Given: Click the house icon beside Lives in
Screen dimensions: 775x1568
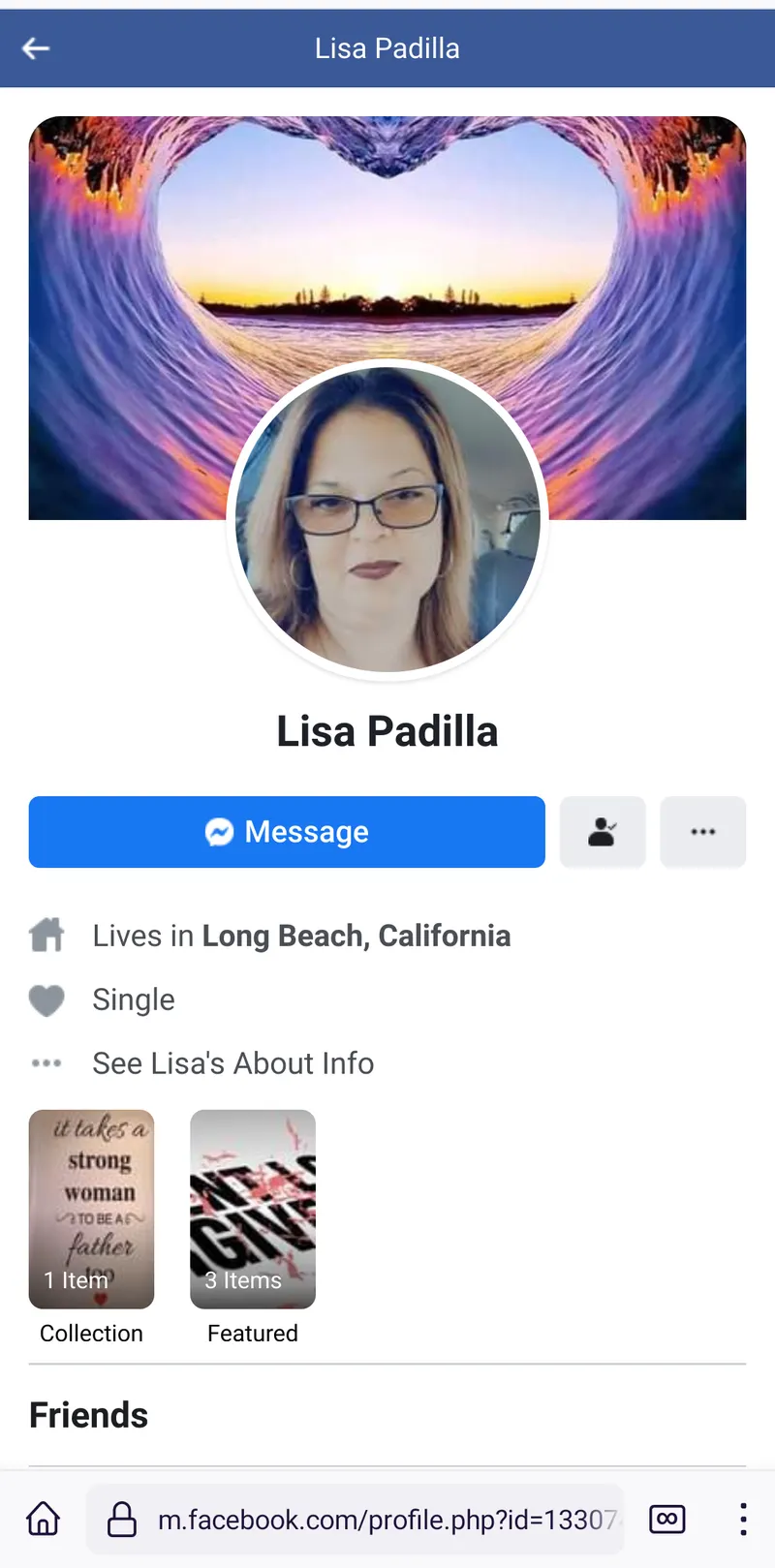Looking at the screenshot, I should tap(46, 936).
